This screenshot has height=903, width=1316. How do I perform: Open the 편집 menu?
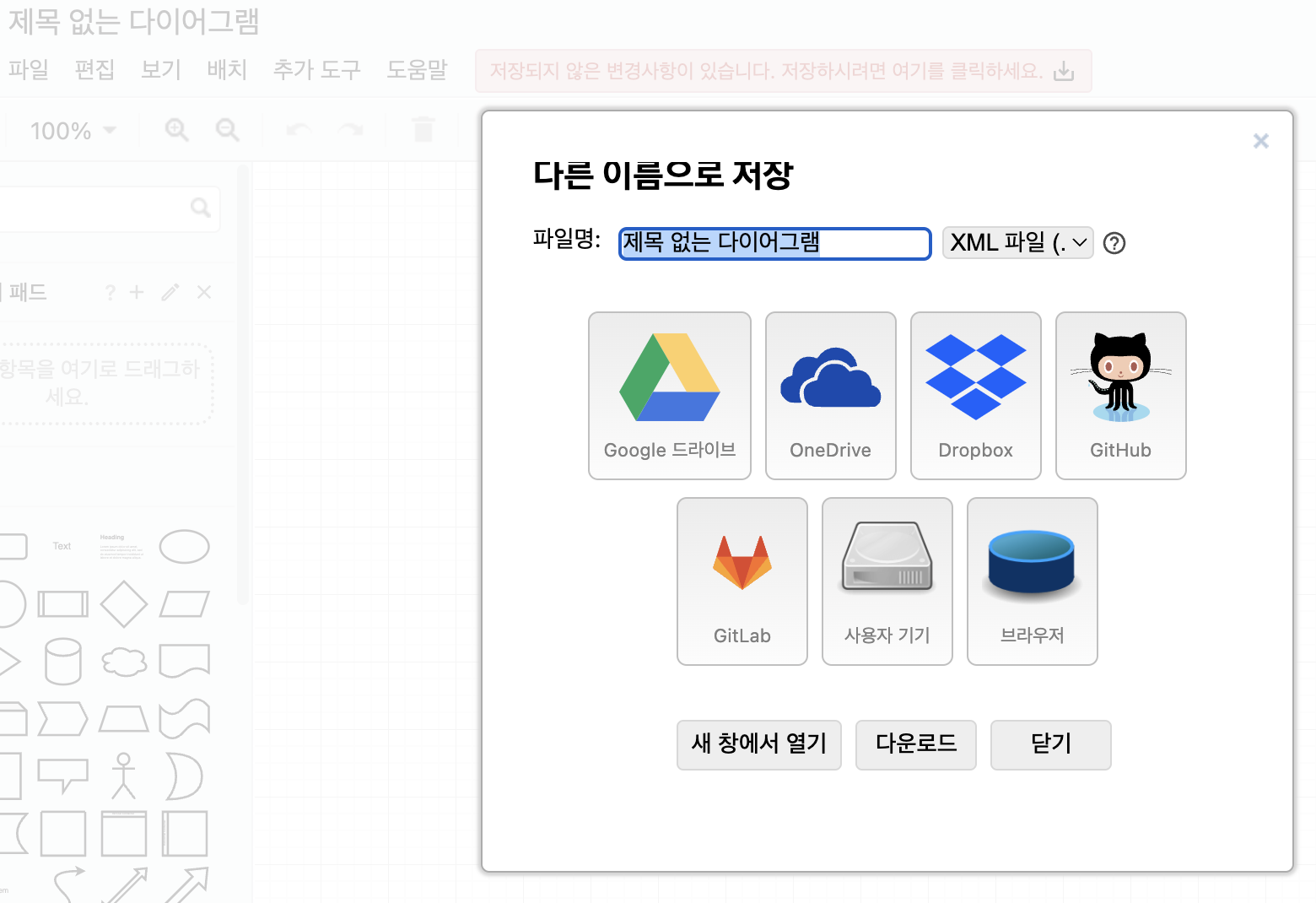click(x=94, y=69)
